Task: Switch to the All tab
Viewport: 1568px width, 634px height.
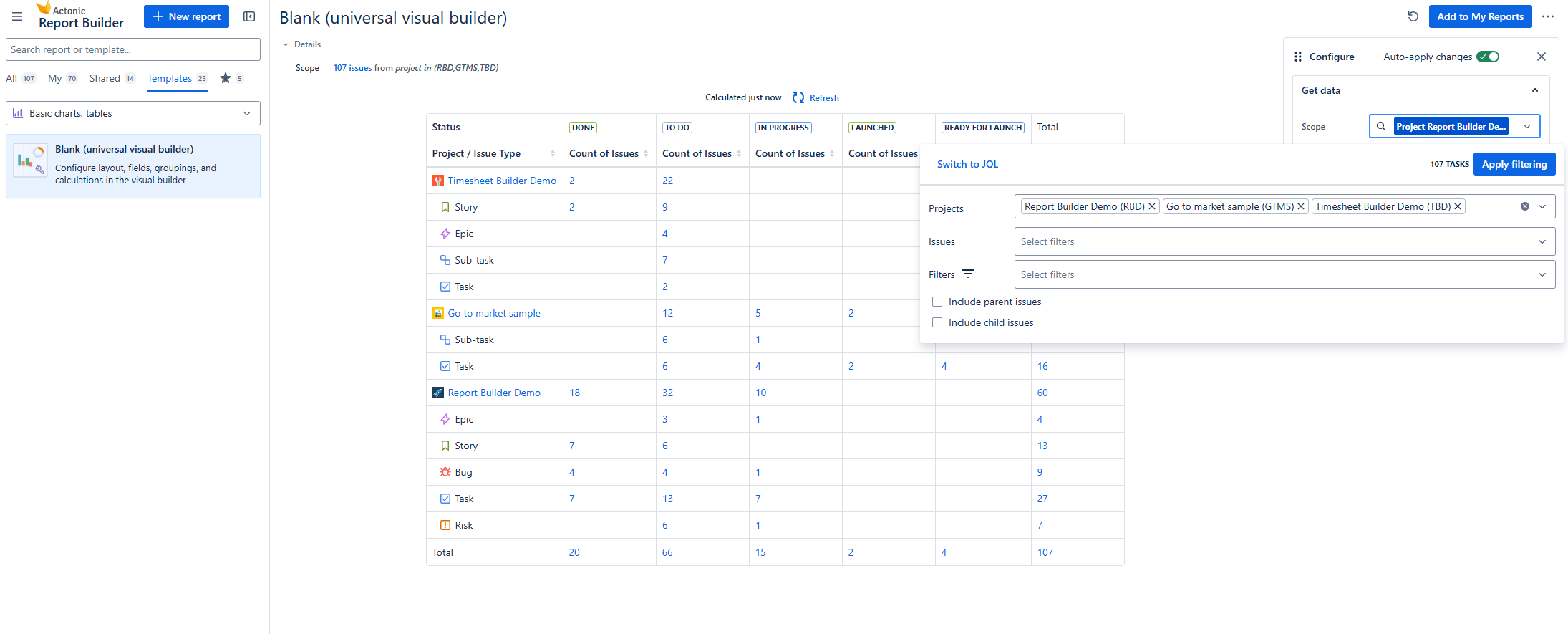Action: click(x=21, y=78)
